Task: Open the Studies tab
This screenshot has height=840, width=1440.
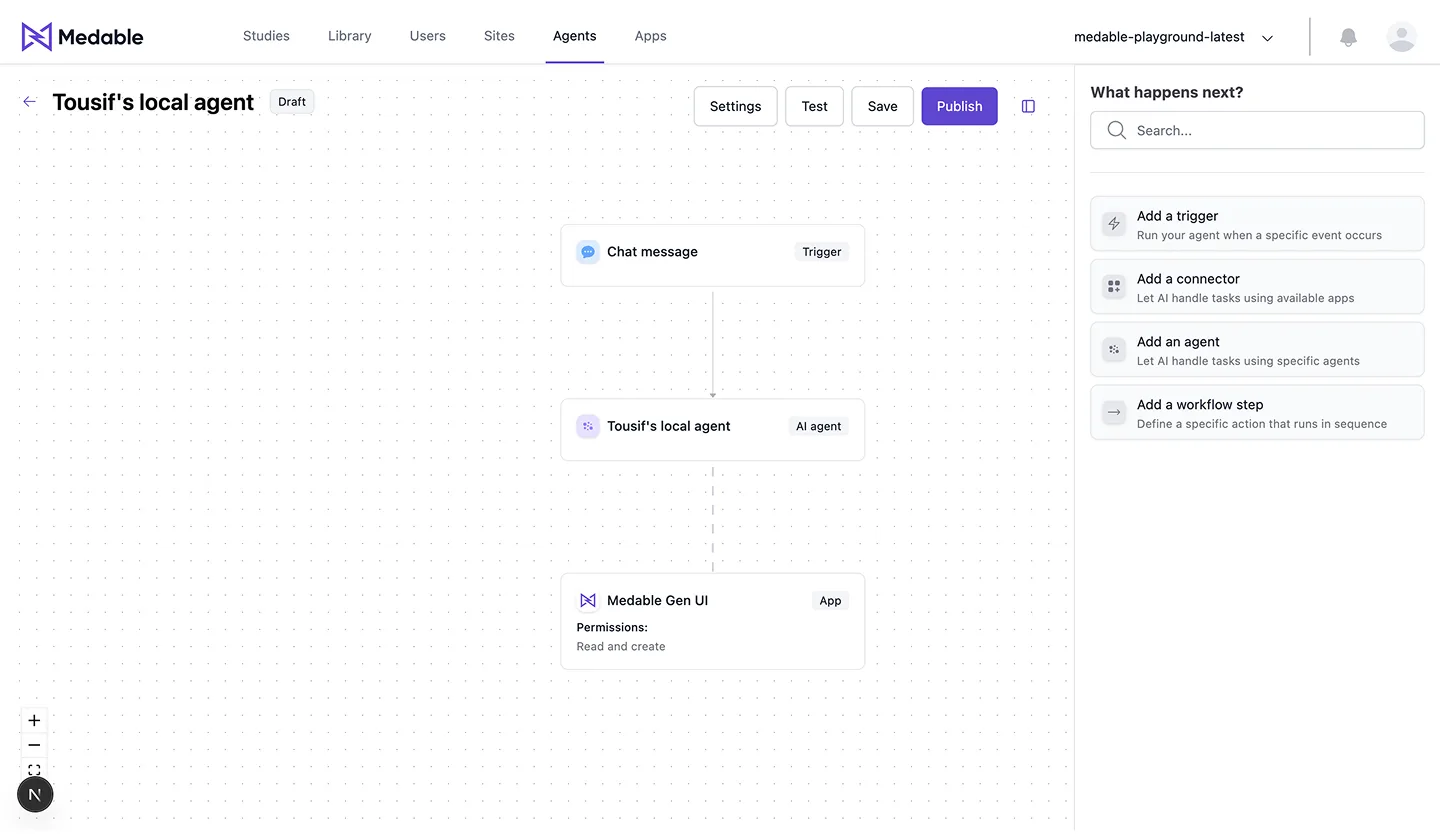Action: point(266,36)
